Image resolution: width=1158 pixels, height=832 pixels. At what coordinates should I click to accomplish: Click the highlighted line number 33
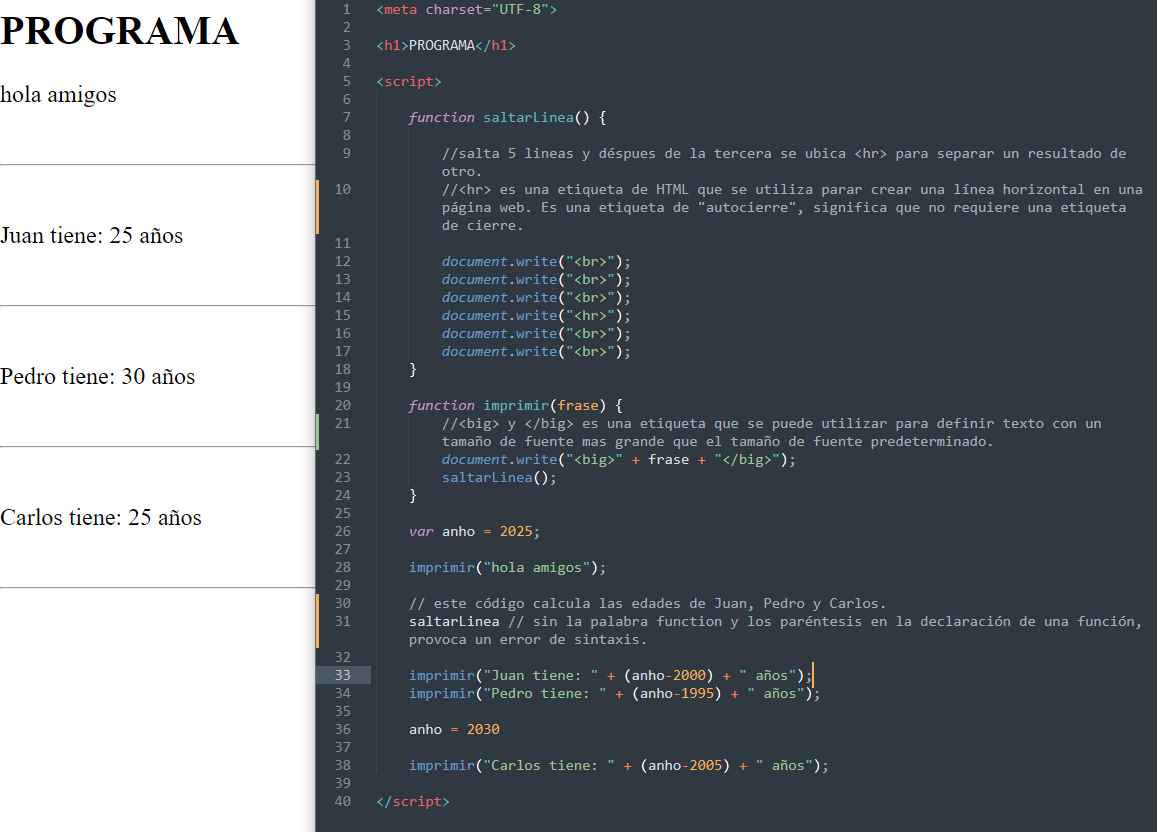pos(343,675)
